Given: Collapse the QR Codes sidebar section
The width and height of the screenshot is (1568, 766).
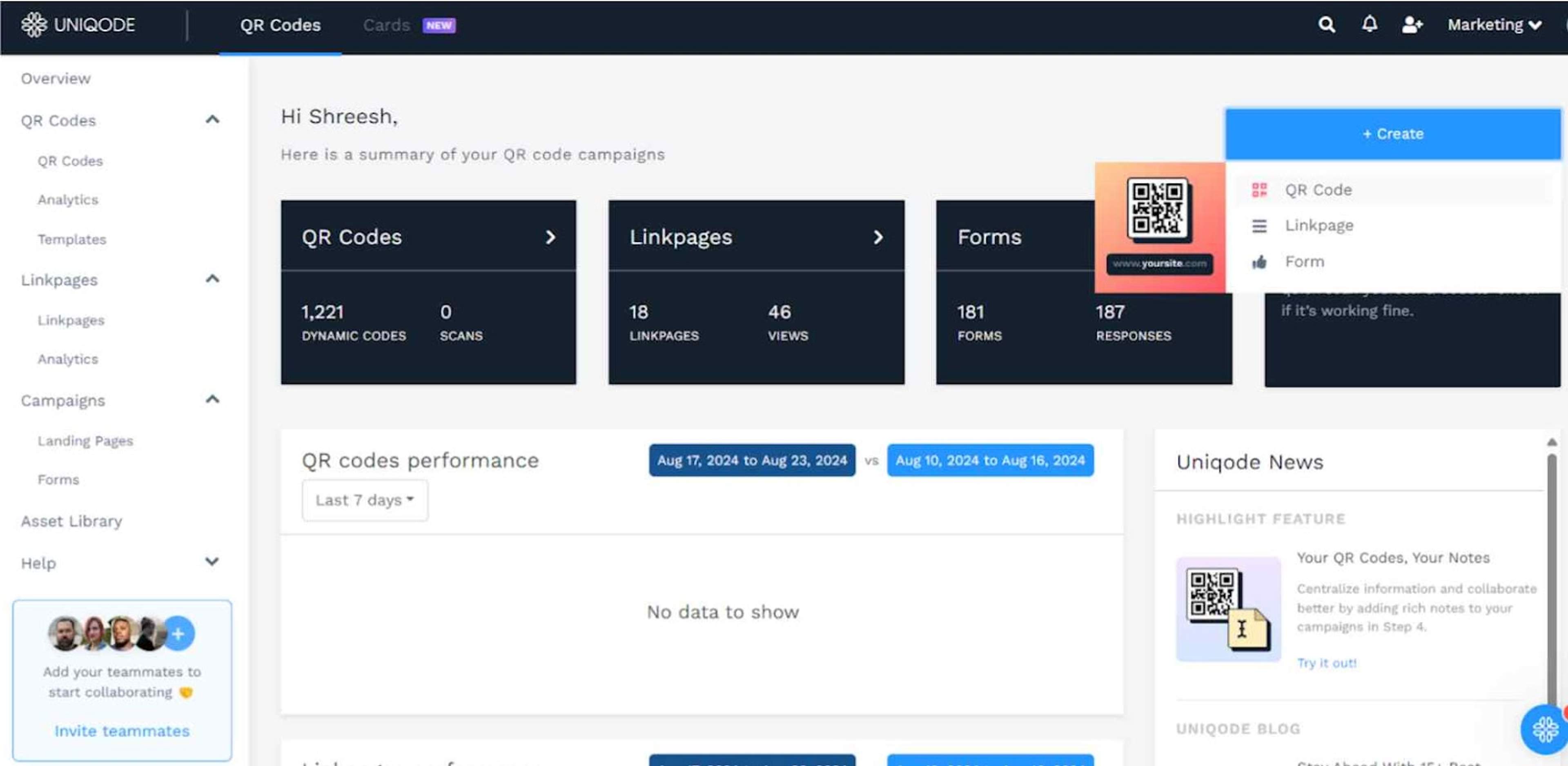Looking at the screenshot, I should (x=212, y=120).
